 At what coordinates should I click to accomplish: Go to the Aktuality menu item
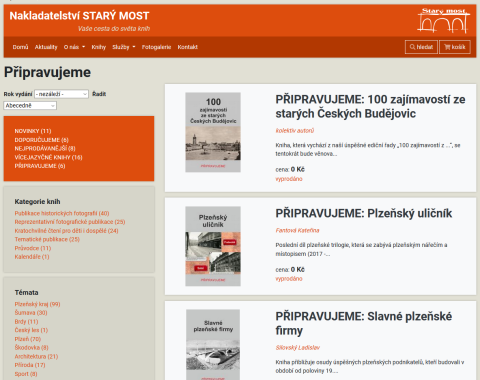pyautogui.click(x=46, y=47)
